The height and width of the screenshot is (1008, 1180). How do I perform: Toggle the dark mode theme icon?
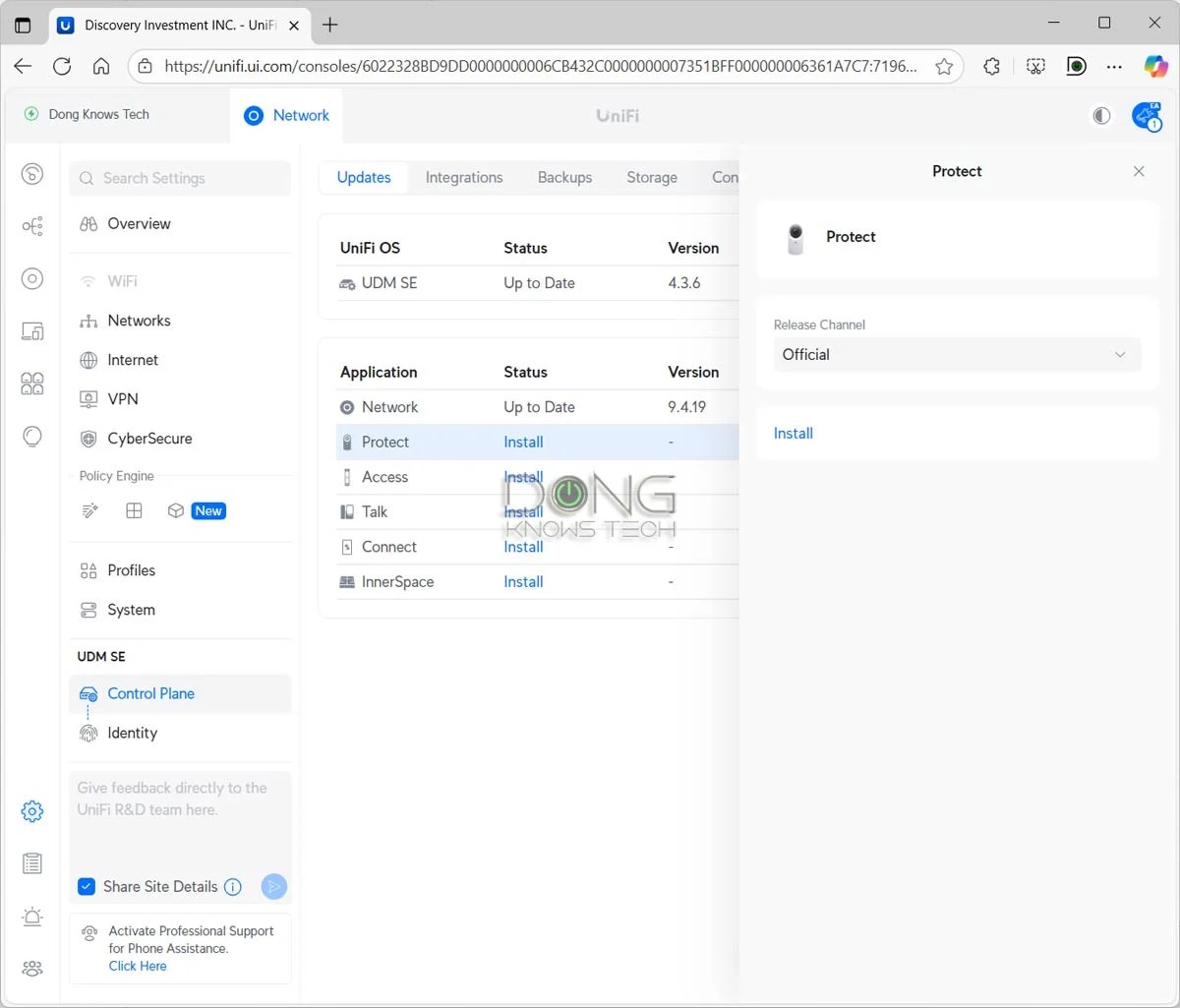(x=1101, y=116)
